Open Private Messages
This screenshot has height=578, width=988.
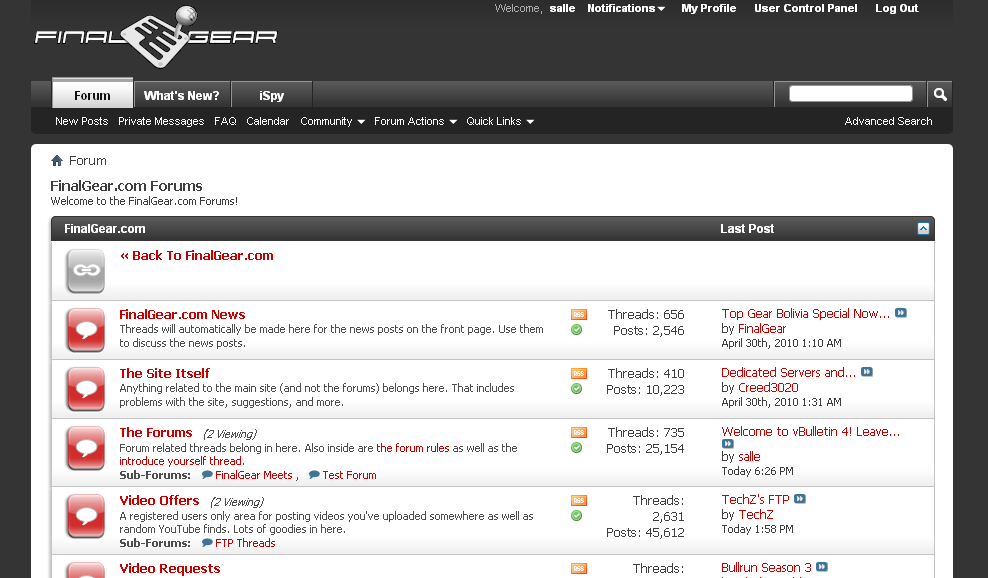[x=161, y=121]
